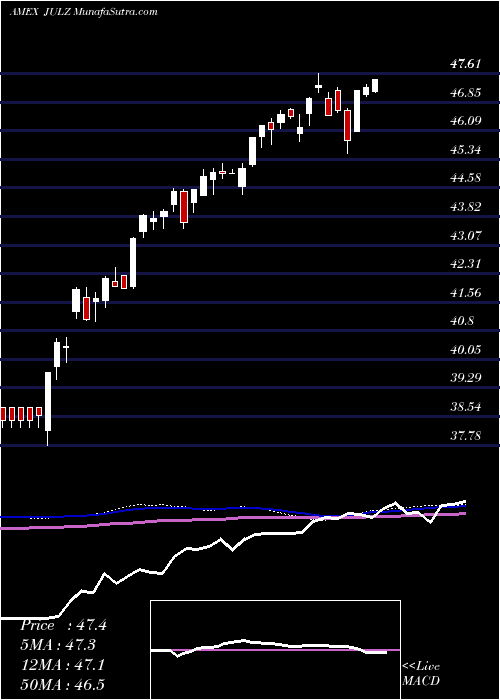Screen dimensions: 500x700
Task: Select the 40.05 price axis label
Action: (x=465, y=349)
